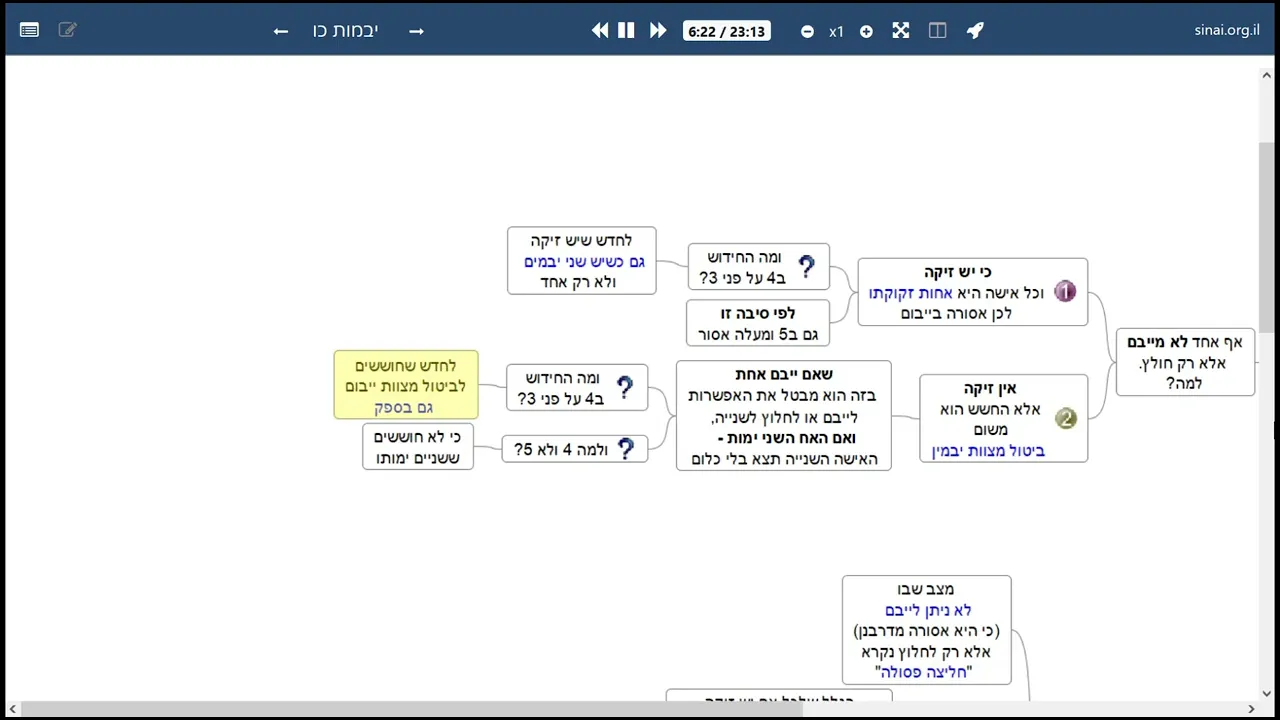This screenshot has width=1280, height=720.
Task: Fast forward with double-right arrows
Action: tap(657, 31)
